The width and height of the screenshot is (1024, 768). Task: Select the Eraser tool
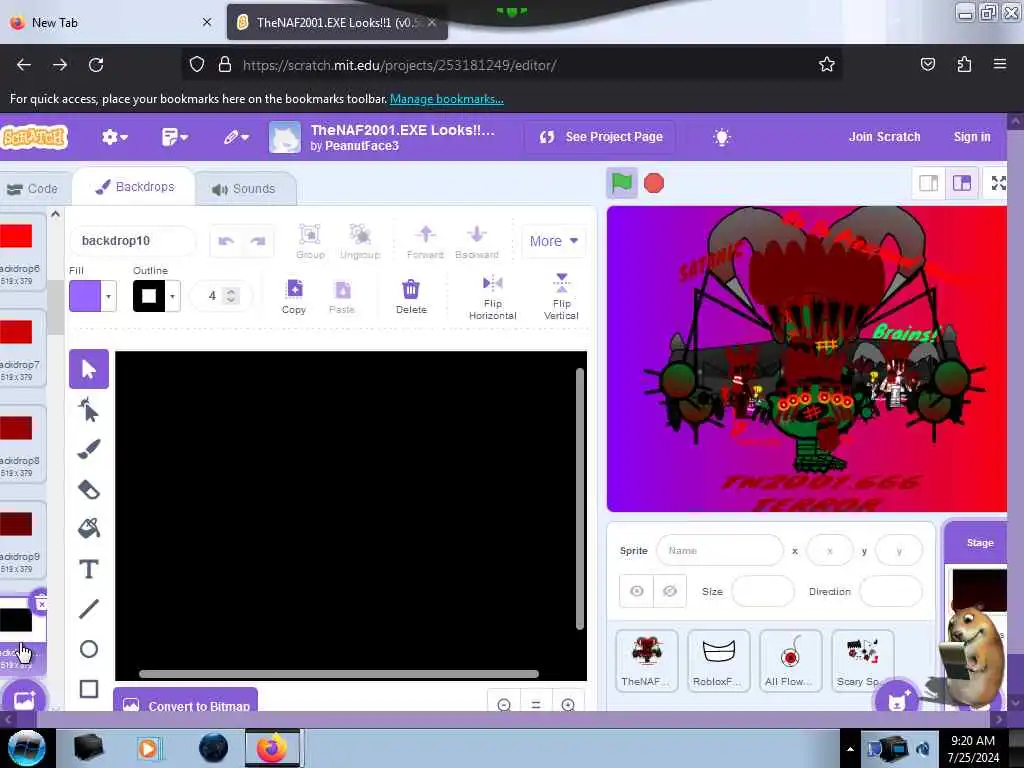[89, 489]
